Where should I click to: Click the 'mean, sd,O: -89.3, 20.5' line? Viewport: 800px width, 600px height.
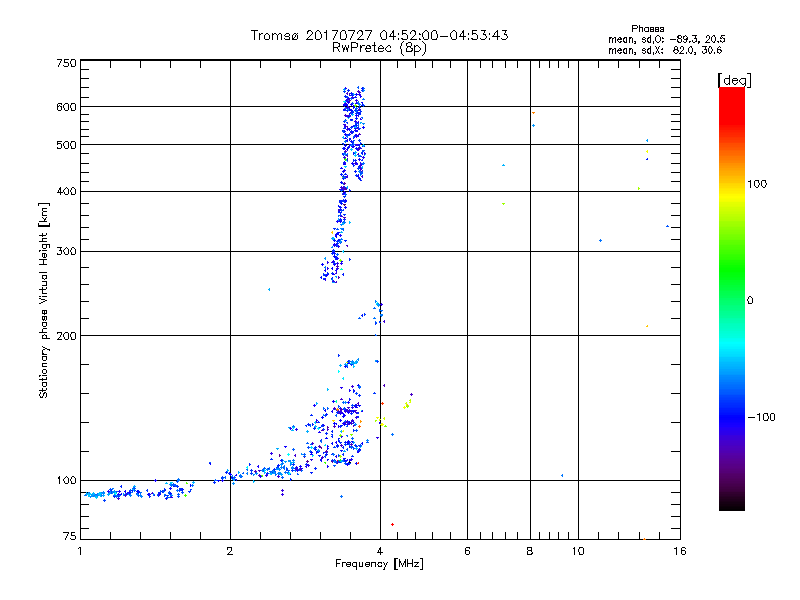click(x=666, y=39)
